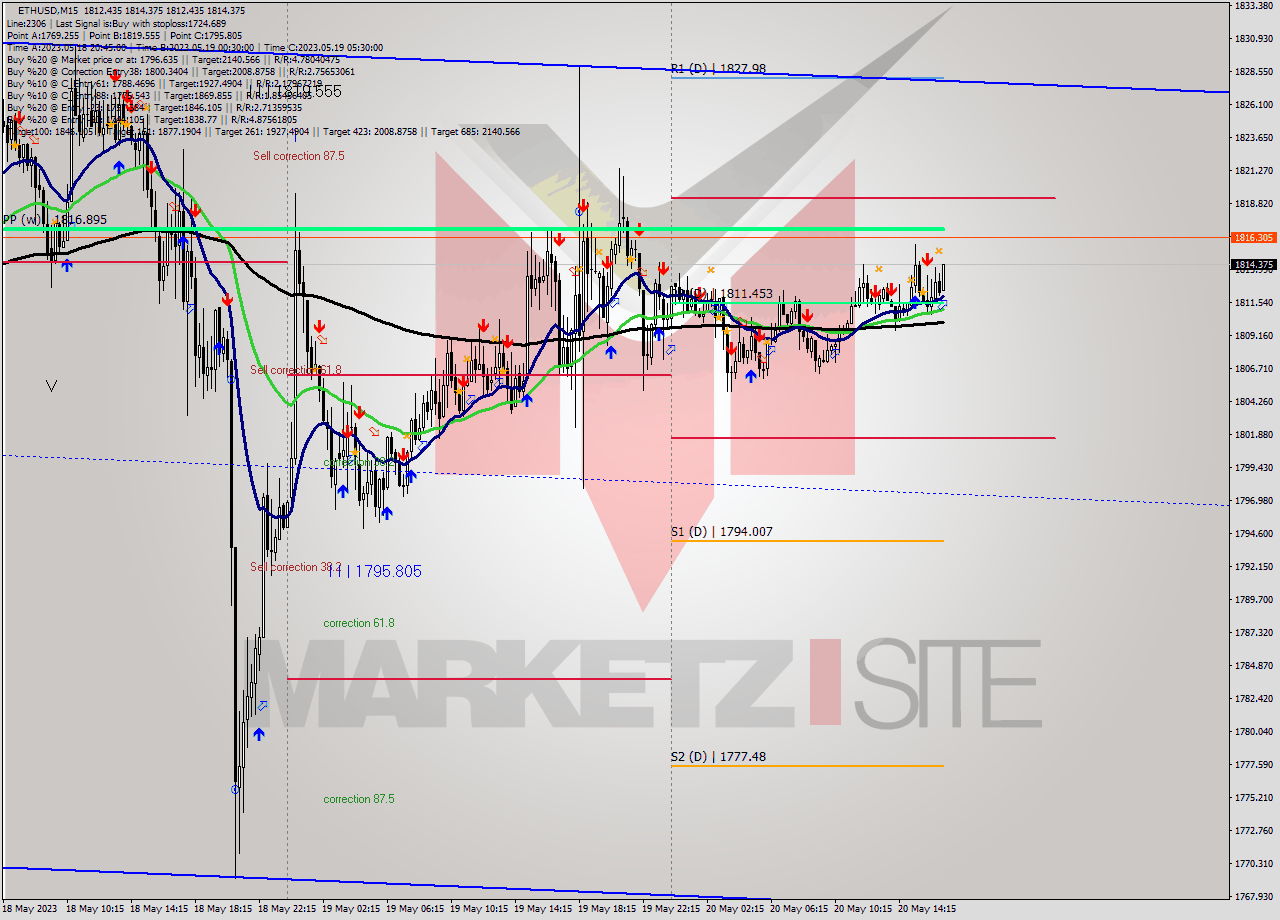Click 1796.980 on the price axis

1253,500
